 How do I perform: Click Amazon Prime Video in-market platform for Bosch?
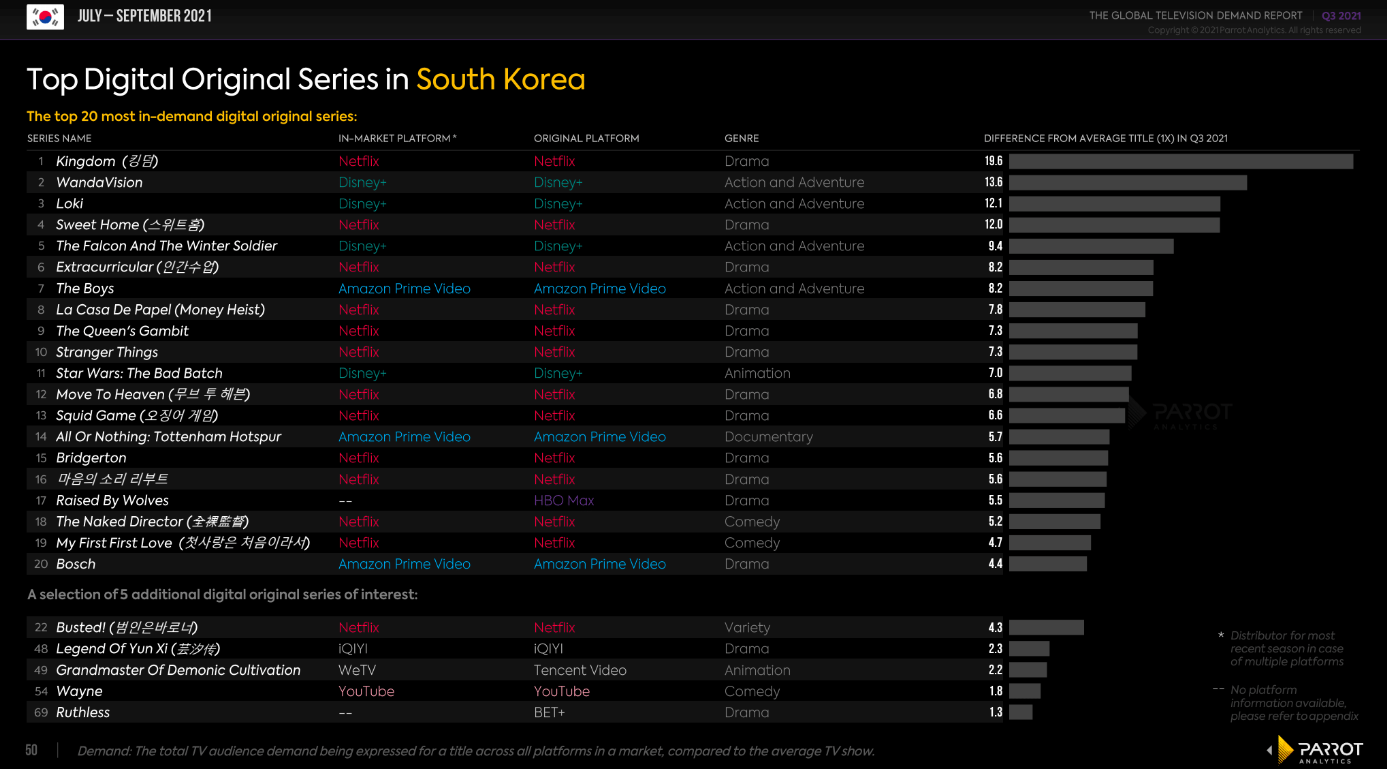click(x=404, y=564)
